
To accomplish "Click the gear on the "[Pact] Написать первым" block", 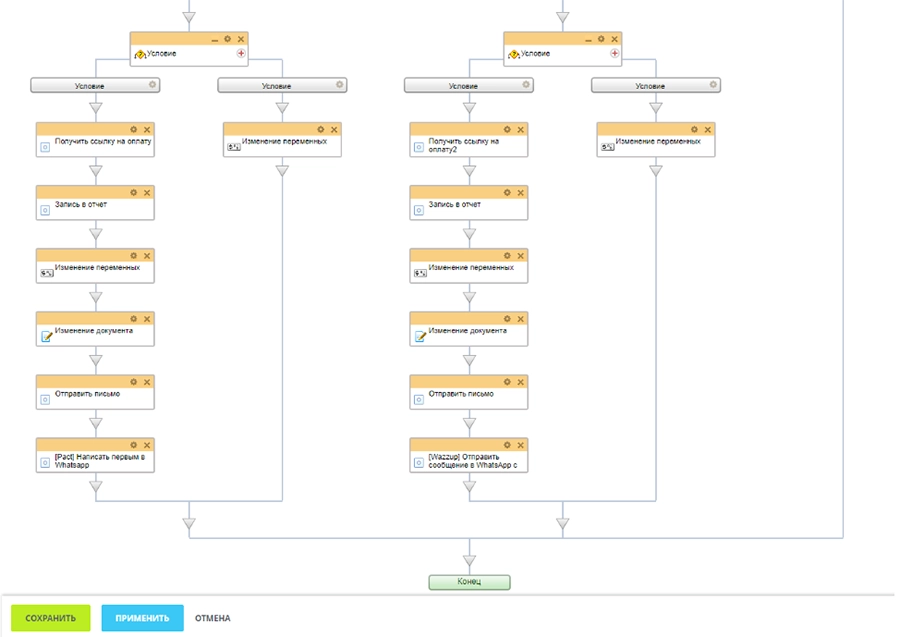I will 133,444.
